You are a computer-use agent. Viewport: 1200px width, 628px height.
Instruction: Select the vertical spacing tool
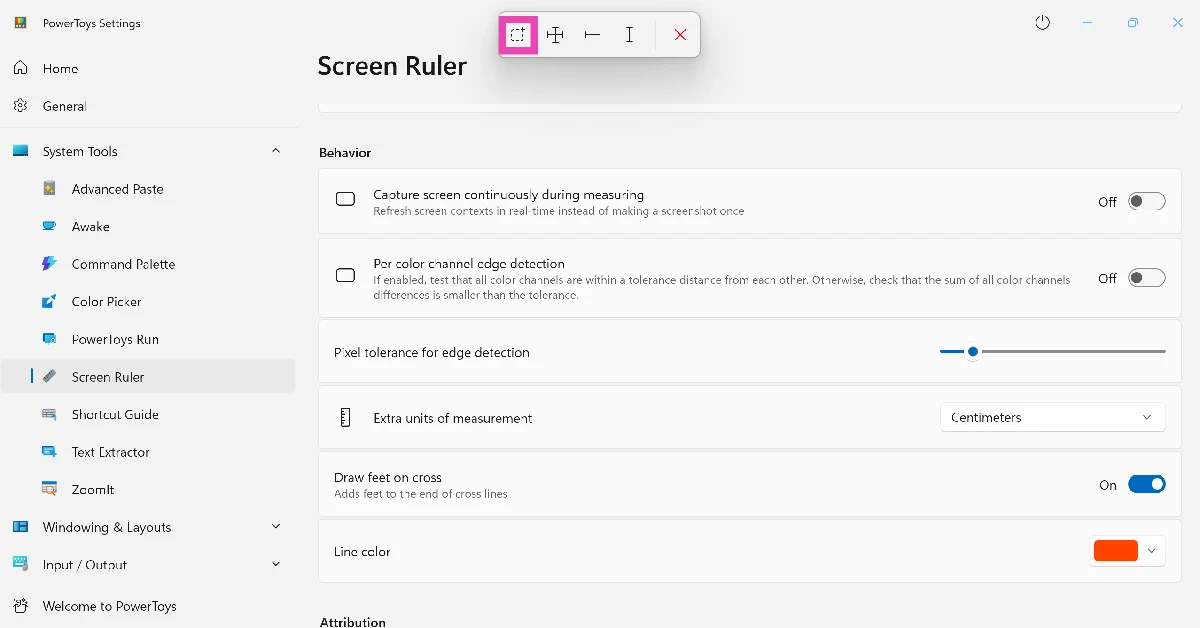click(x=629, y=35)
